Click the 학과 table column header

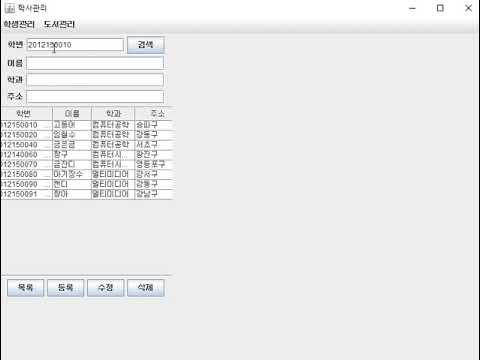coord(113,113)
